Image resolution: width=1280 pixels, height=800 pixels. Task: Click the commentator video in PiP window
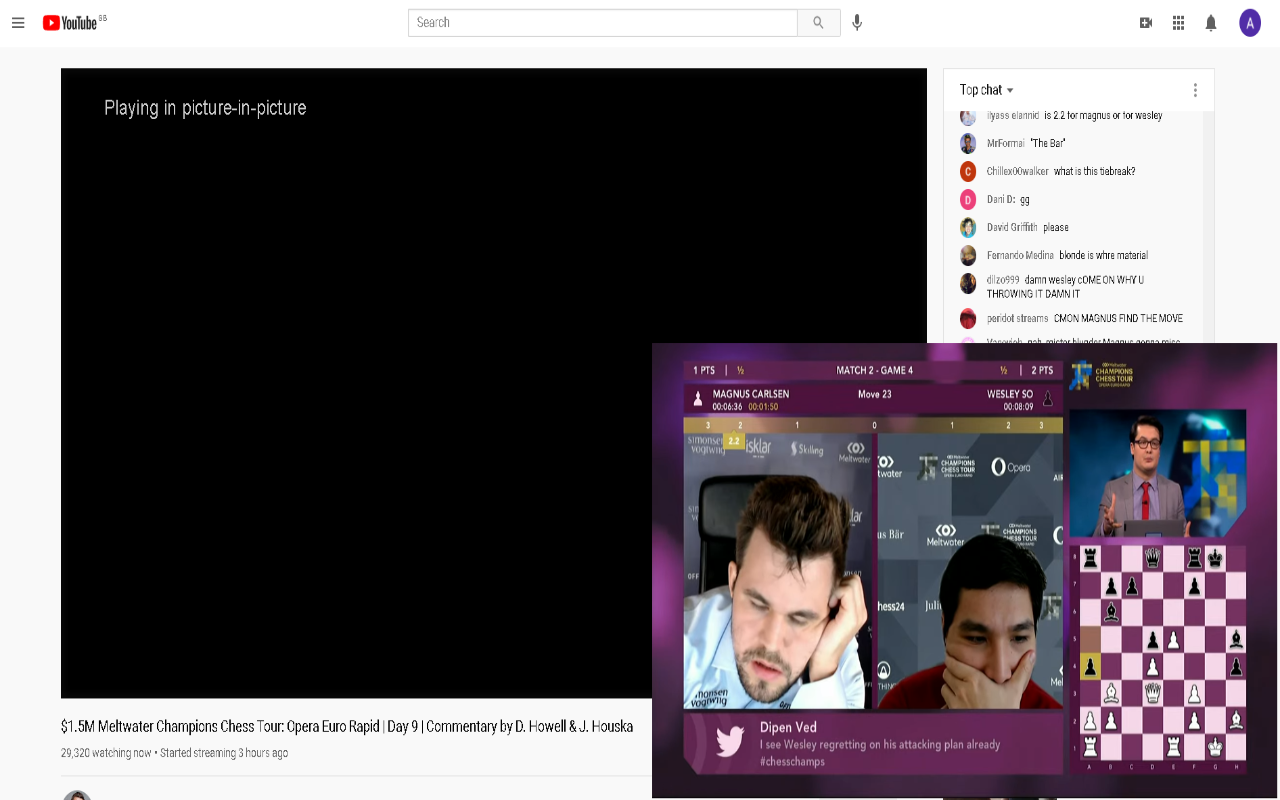coord(1158,473)
